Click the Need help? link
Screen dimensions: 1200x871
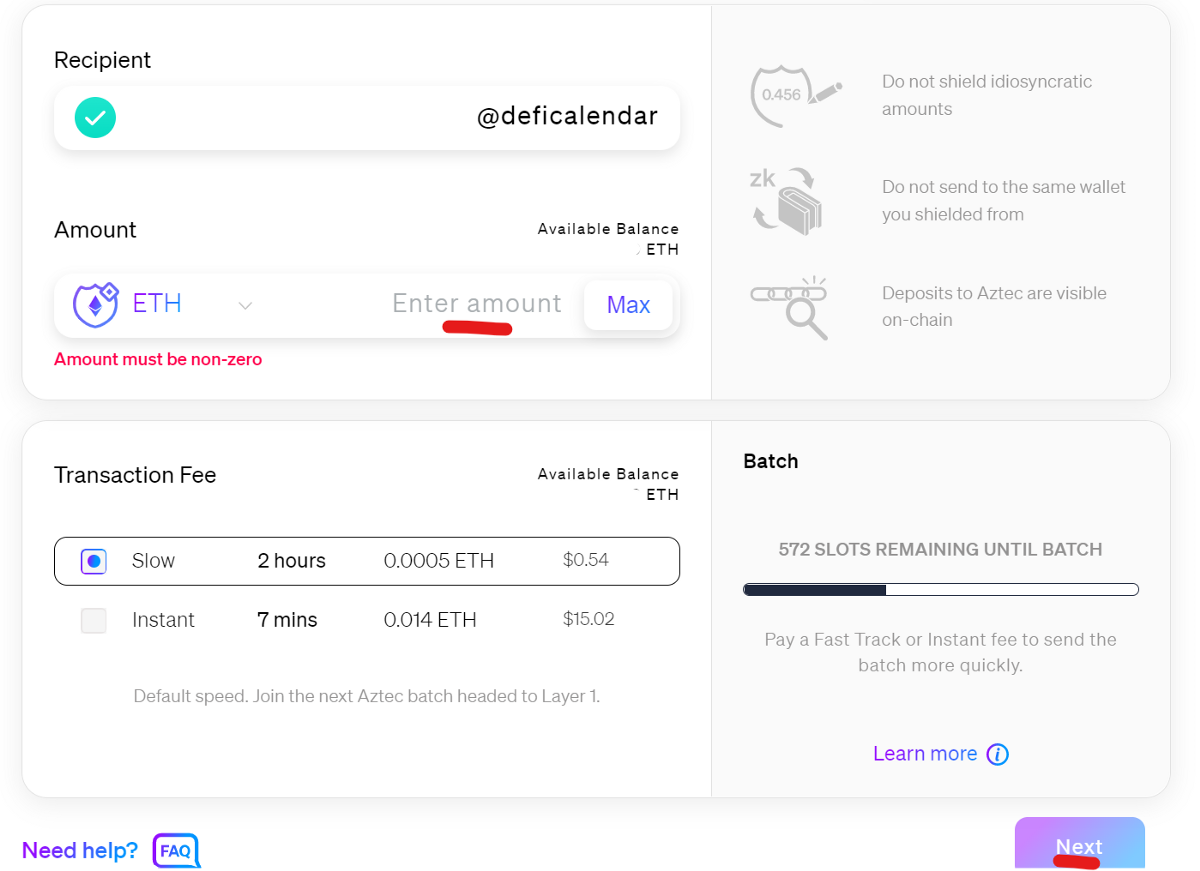pos(79,850)
